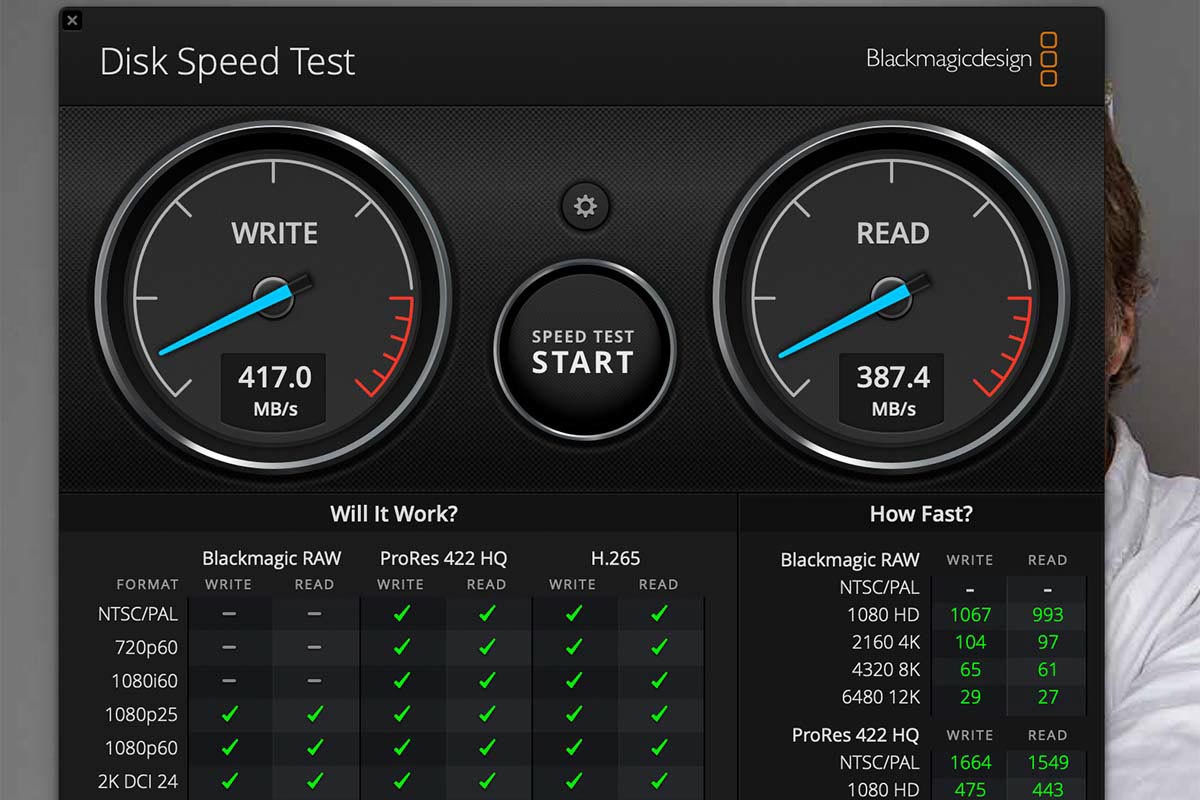The image size is (1200, 800).
Task: Click the 1080p25 Blackmagic RAW write checkmark
Action: (x=229, y=714)
